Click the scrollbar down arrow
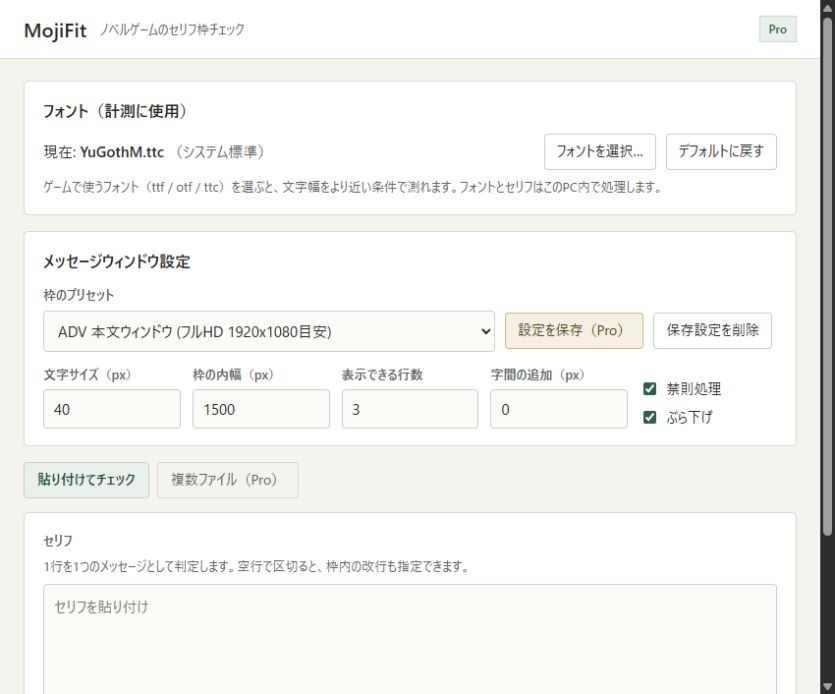 827,687
